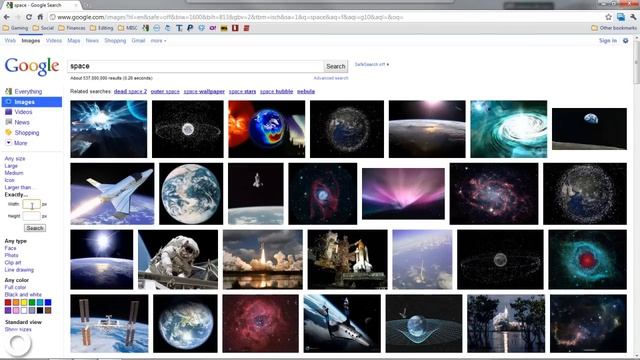Click the last red bookmark icon
This screenshot has width=640, height=360.
[246, 28]
